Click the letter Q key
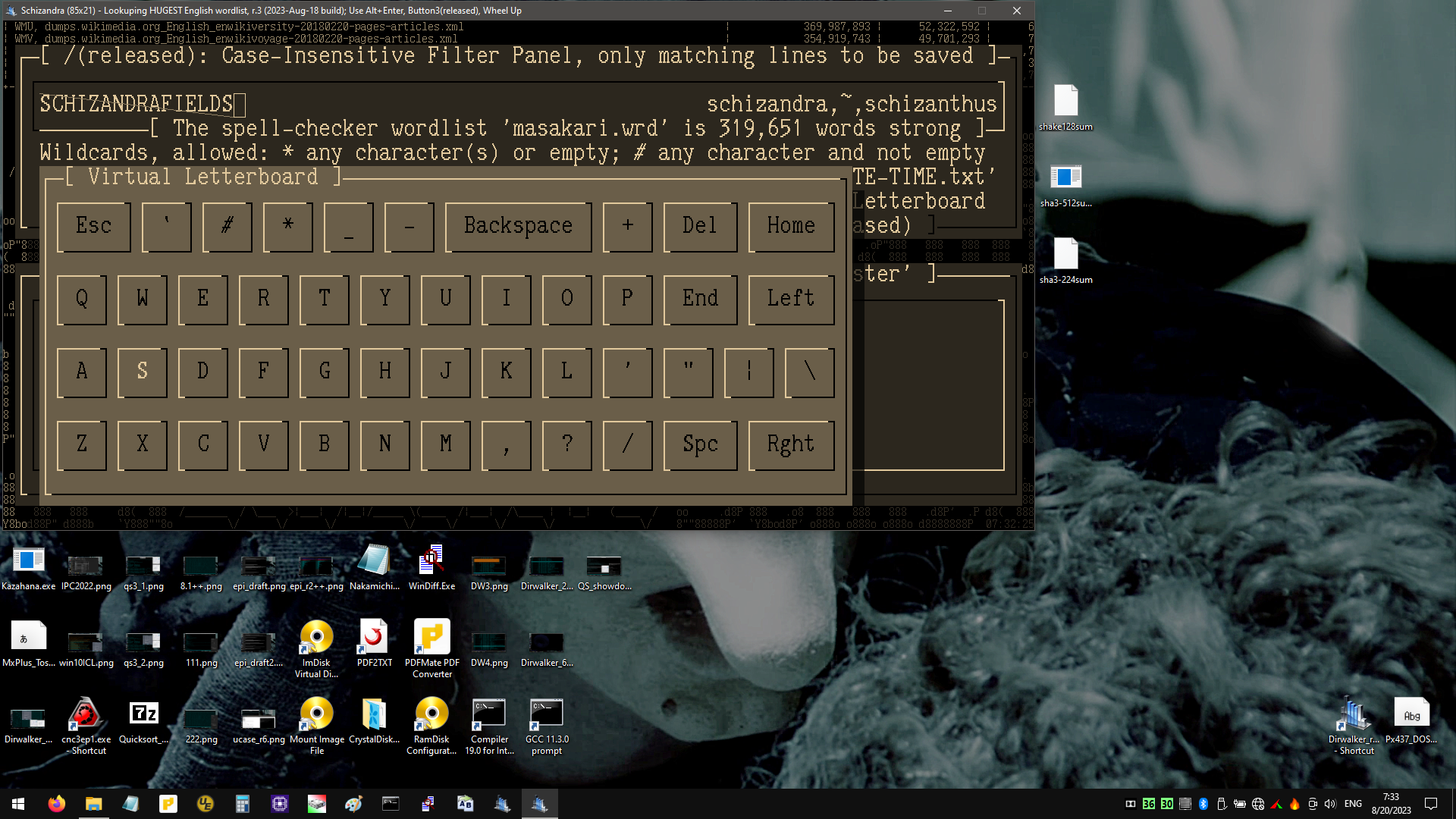1456x819 pixels. tap(81, 299)
